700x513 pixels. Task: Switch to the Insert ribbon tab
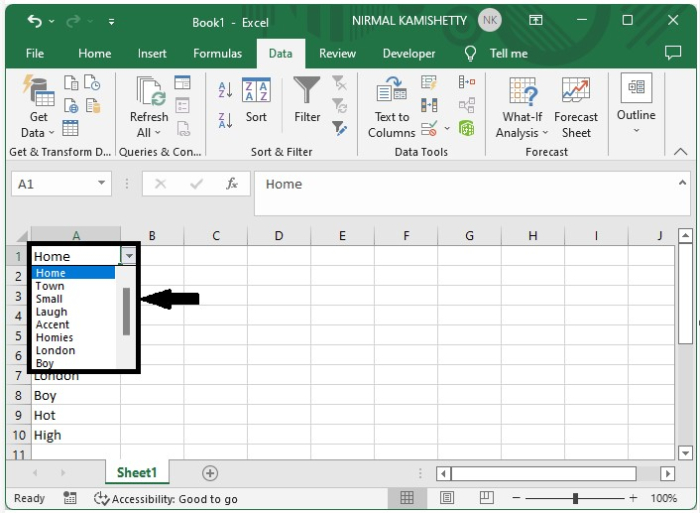click(152, 54)
